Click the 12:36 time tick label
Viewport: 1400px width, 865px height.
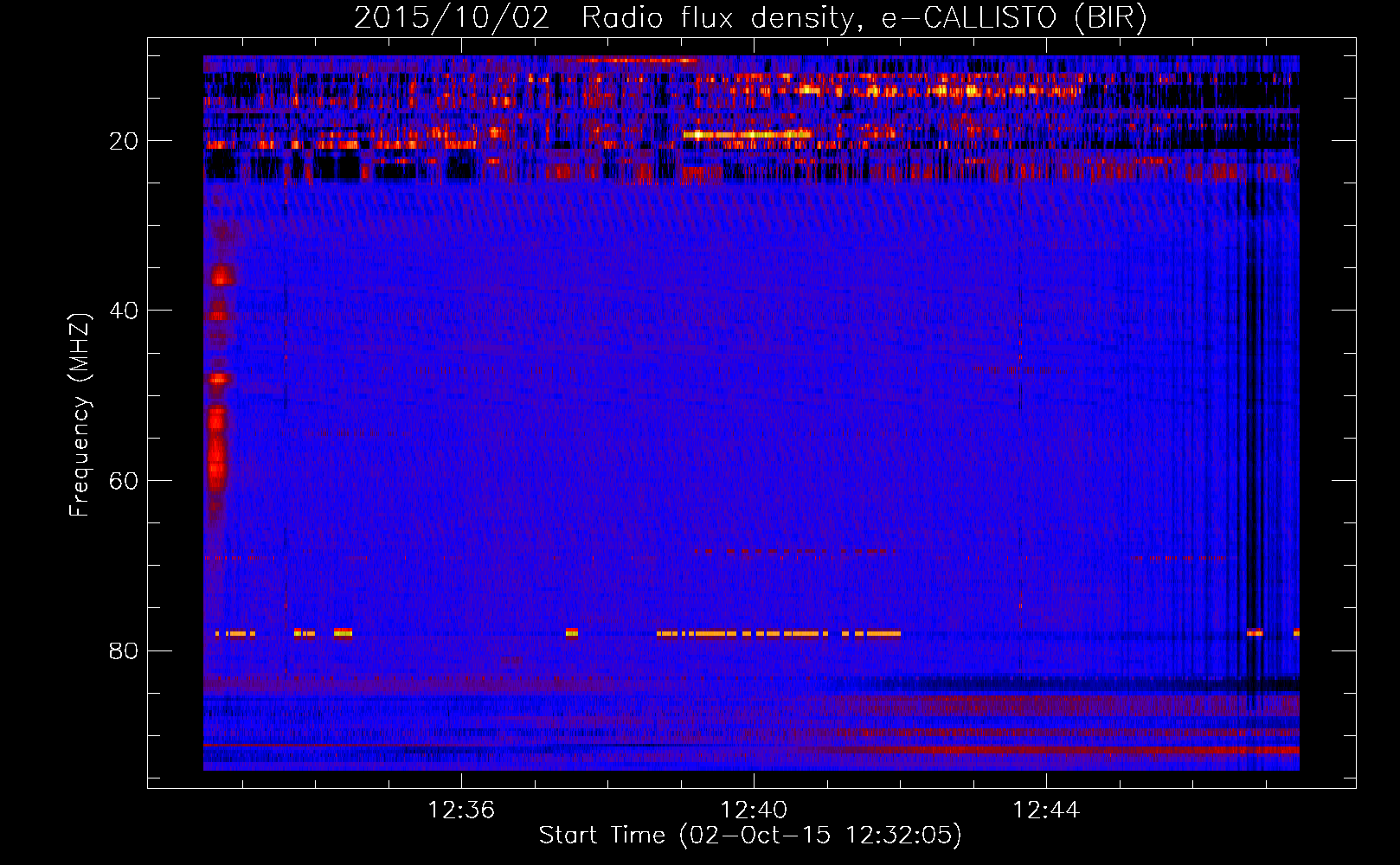(x=461, y=810)
